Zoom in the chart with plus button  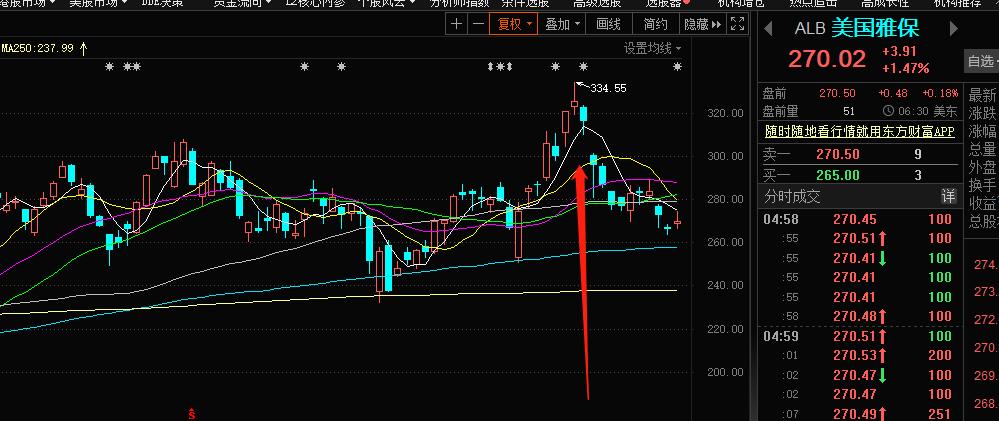pyautogui.click(x=456, y=24)
